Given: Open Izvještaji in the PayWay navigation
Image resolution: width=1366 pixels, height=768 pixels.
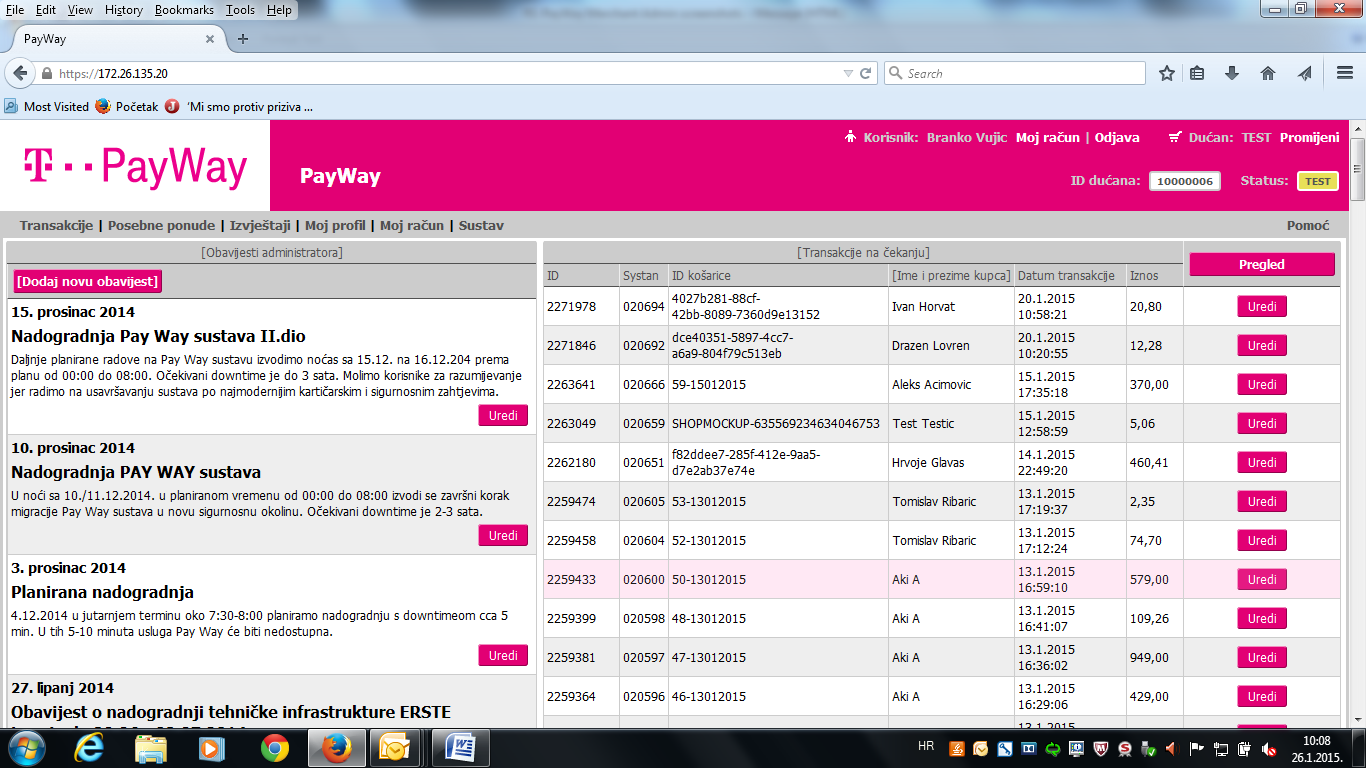Looking at the screenshot, I should pos(260,226).
